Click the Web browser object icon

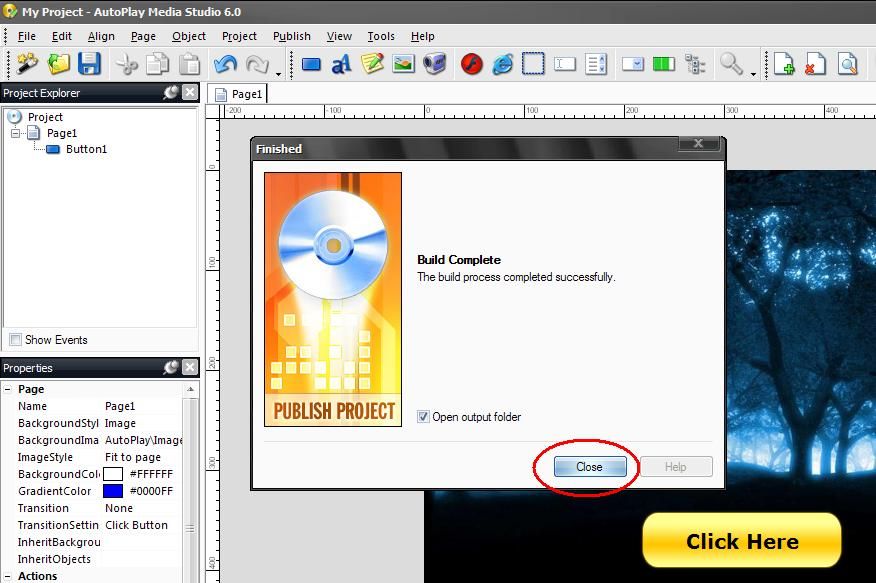coord(502,64)
